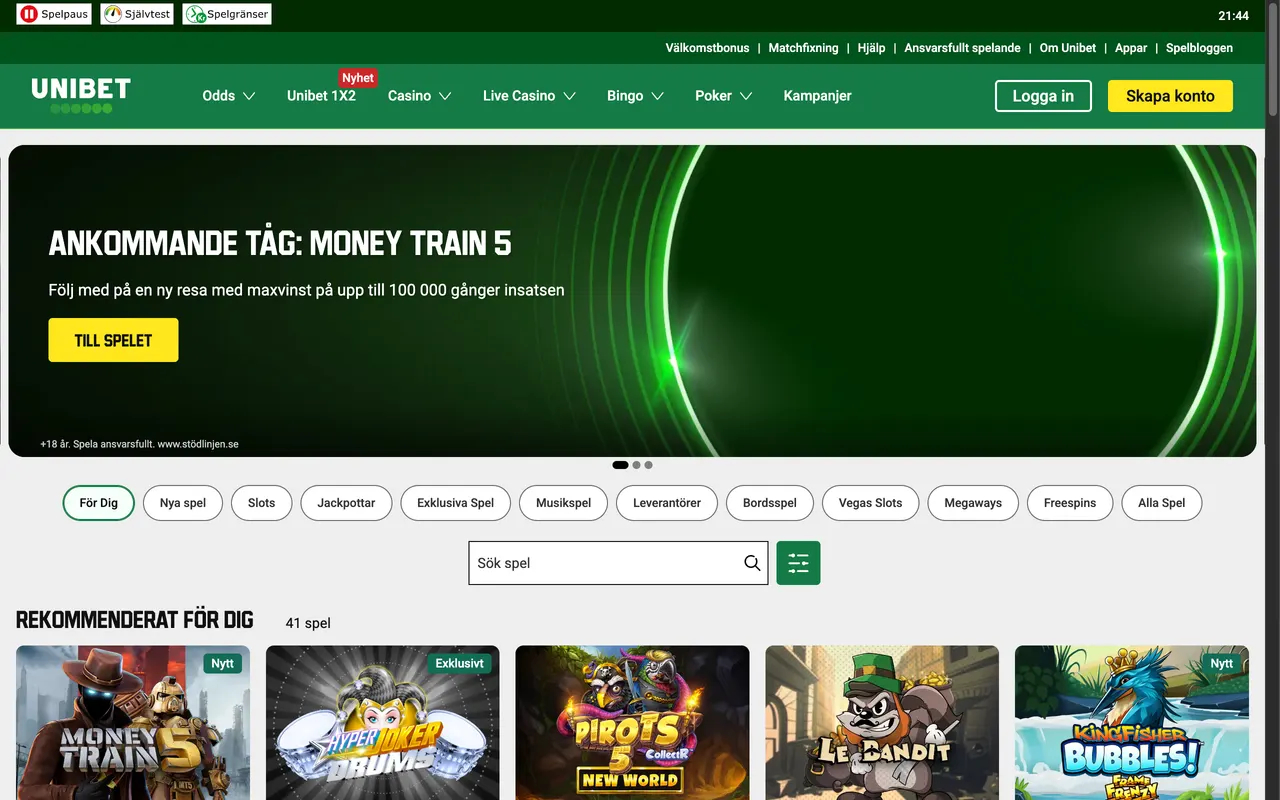Expand the Odds menu chevron
Image resolution: width=1280 pixels, height=800 pixels.
click(249, 96)
